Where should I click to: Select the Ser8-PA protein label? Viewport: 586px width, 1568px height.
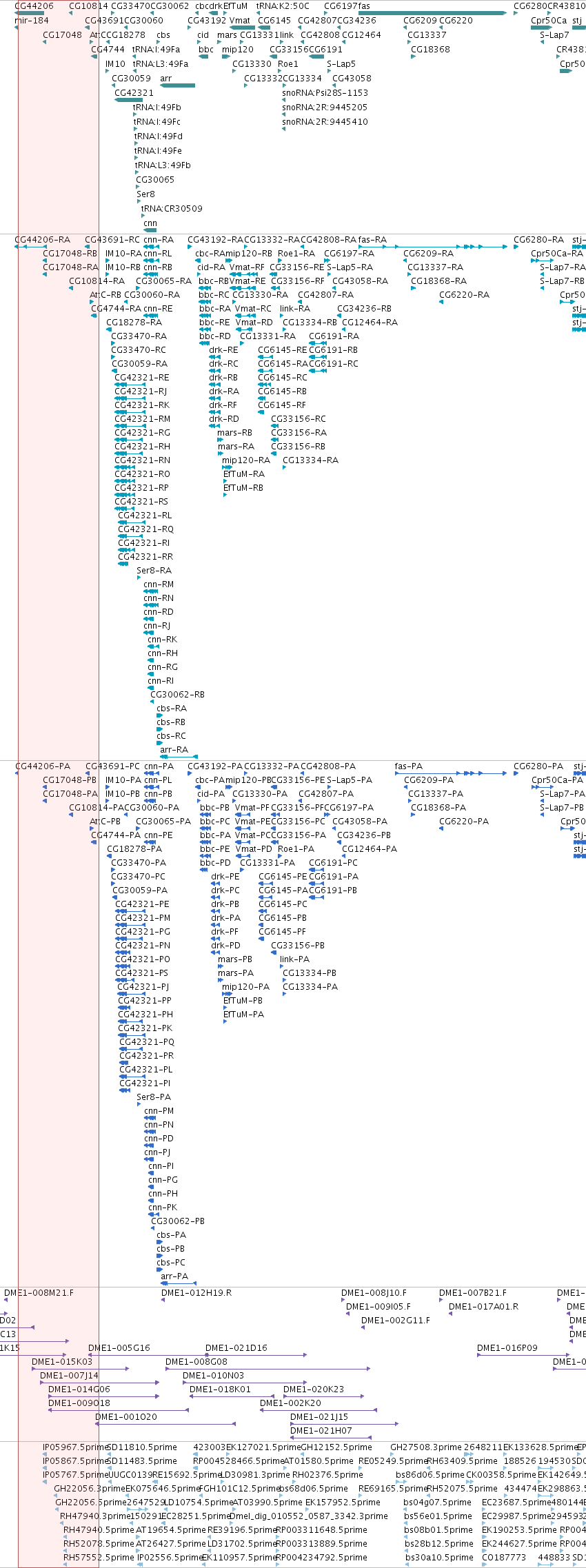154,1097
